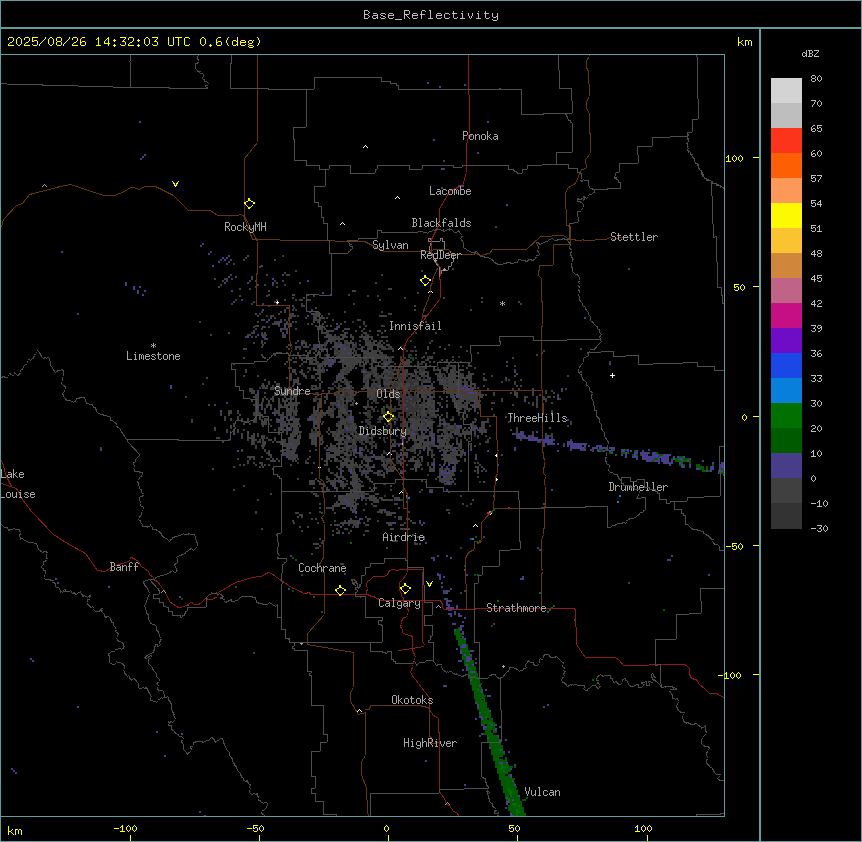Select the Innisfail label

point(415,326)
